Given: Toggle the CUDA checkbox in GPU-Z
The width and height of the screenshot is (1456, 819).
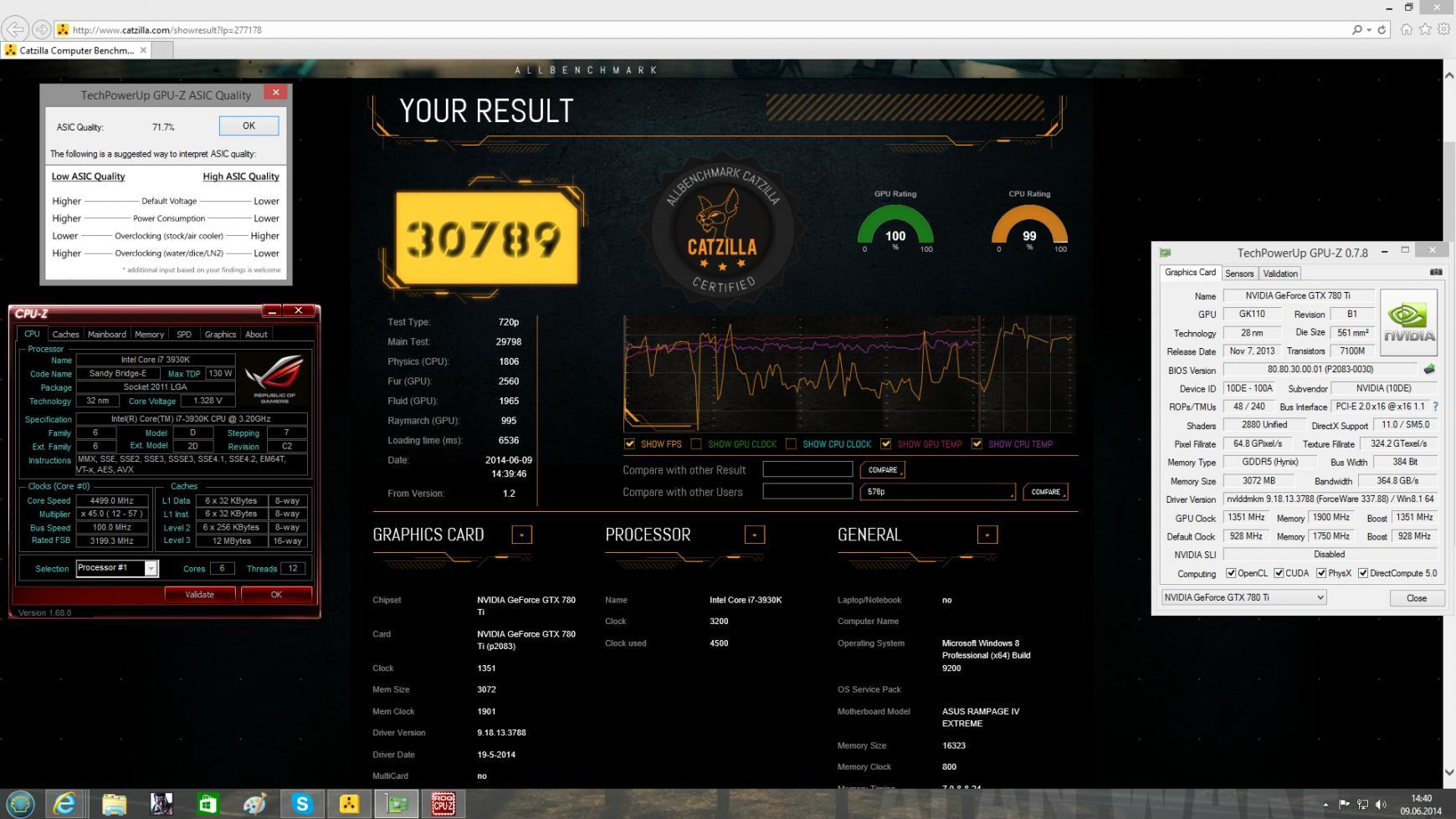Looking at the screenshot, I should [1279, 573].
